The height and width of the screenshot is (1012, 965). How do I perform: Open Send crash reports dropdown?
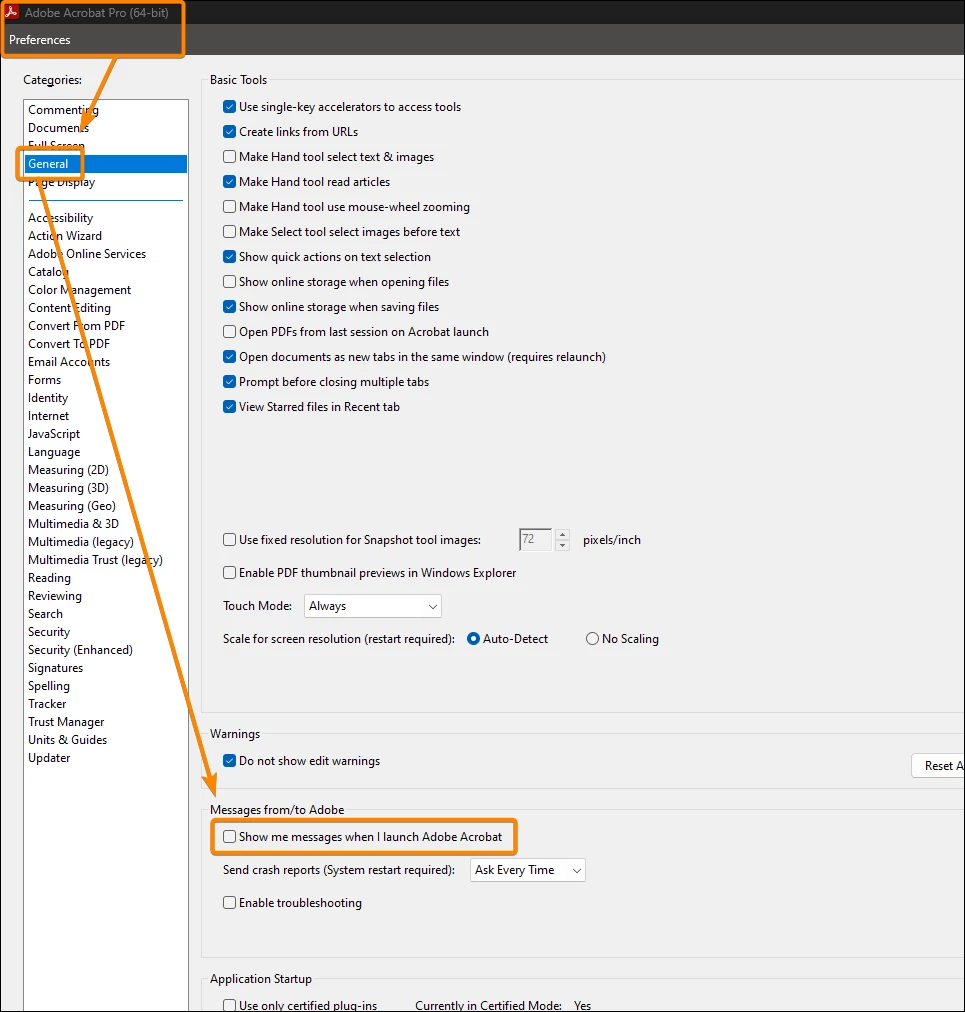(527, 870)
